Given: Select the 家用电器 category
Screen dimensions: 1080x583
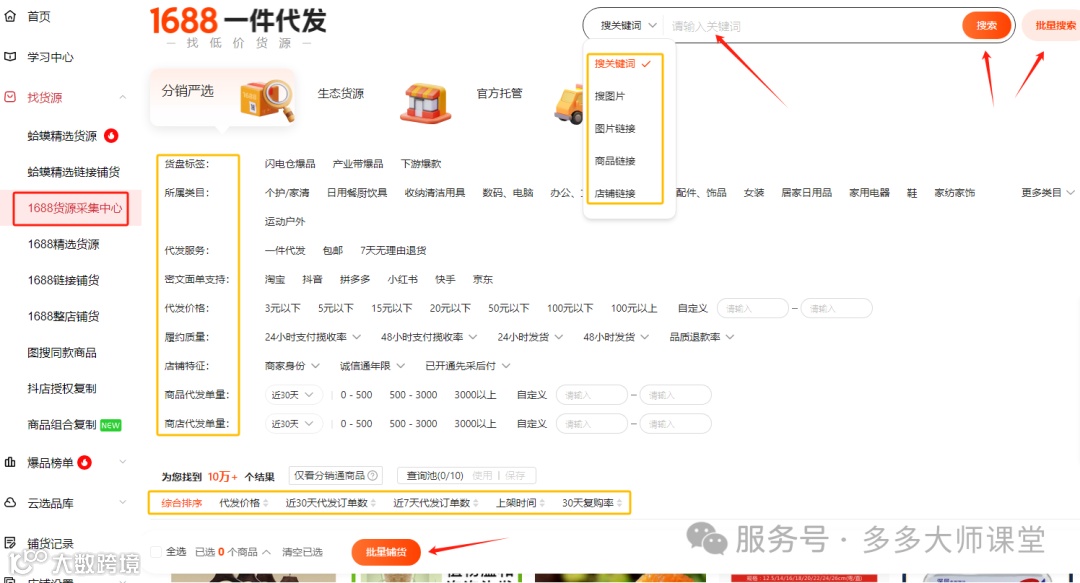Looking at the screenshot, I should tap(869, 192).
